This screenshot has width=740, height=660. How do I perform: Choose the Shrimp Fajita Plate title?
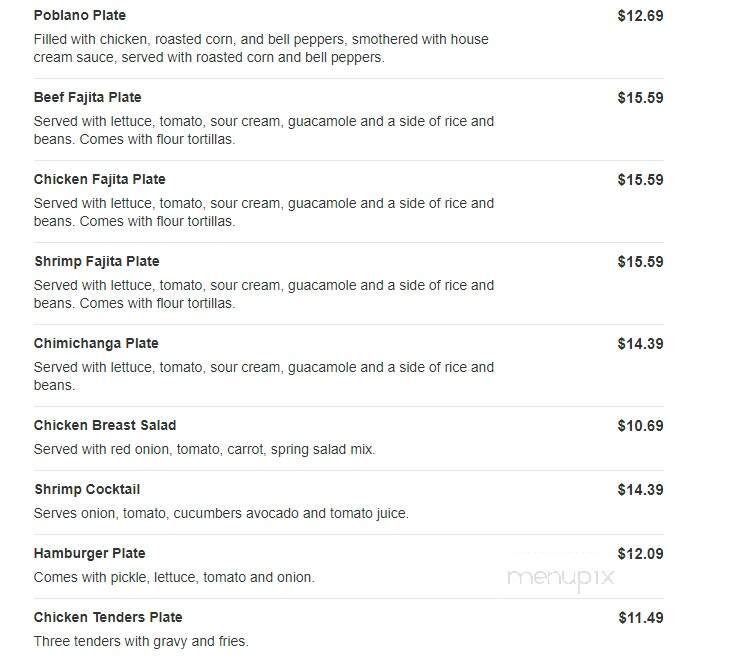[97, 262]
